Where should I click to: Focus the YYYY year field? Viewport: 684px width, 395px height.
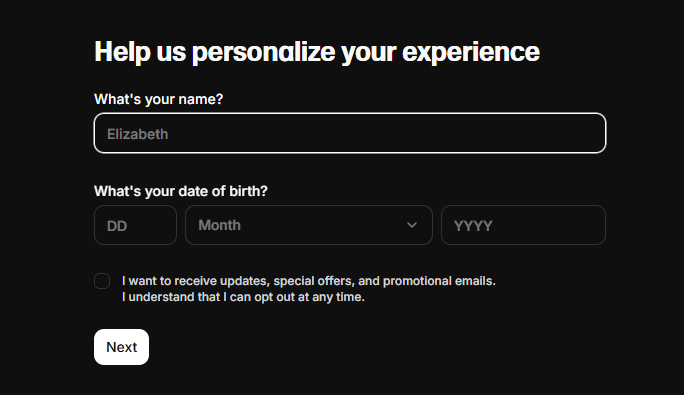point(523,225)
